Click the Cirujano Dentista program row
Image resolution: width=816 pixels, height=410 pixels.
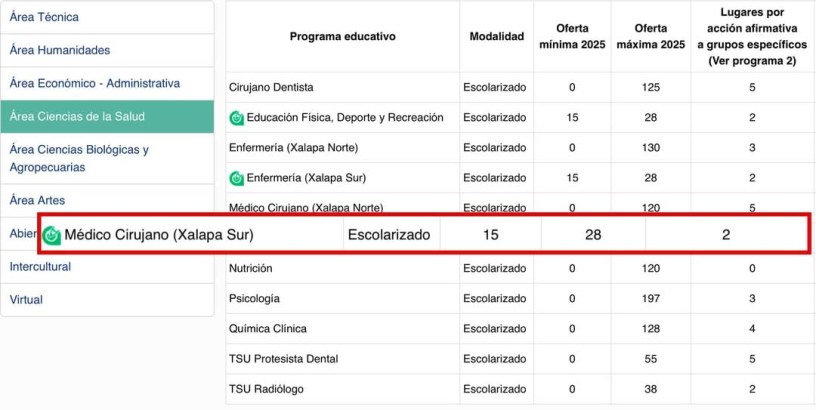coord(271,87)
